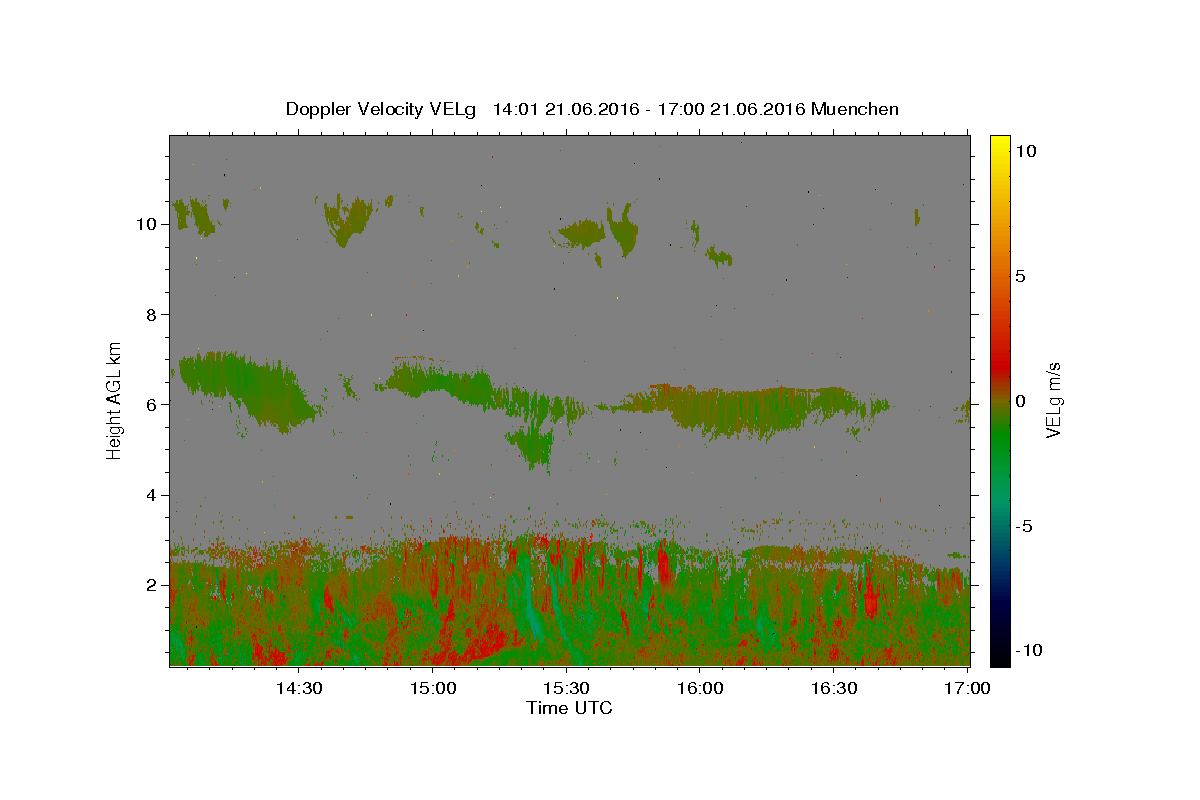This screenshot has height=800, width=1200.
Task: Click the 'Time UTC' axis title
Action: coord(569,708)
